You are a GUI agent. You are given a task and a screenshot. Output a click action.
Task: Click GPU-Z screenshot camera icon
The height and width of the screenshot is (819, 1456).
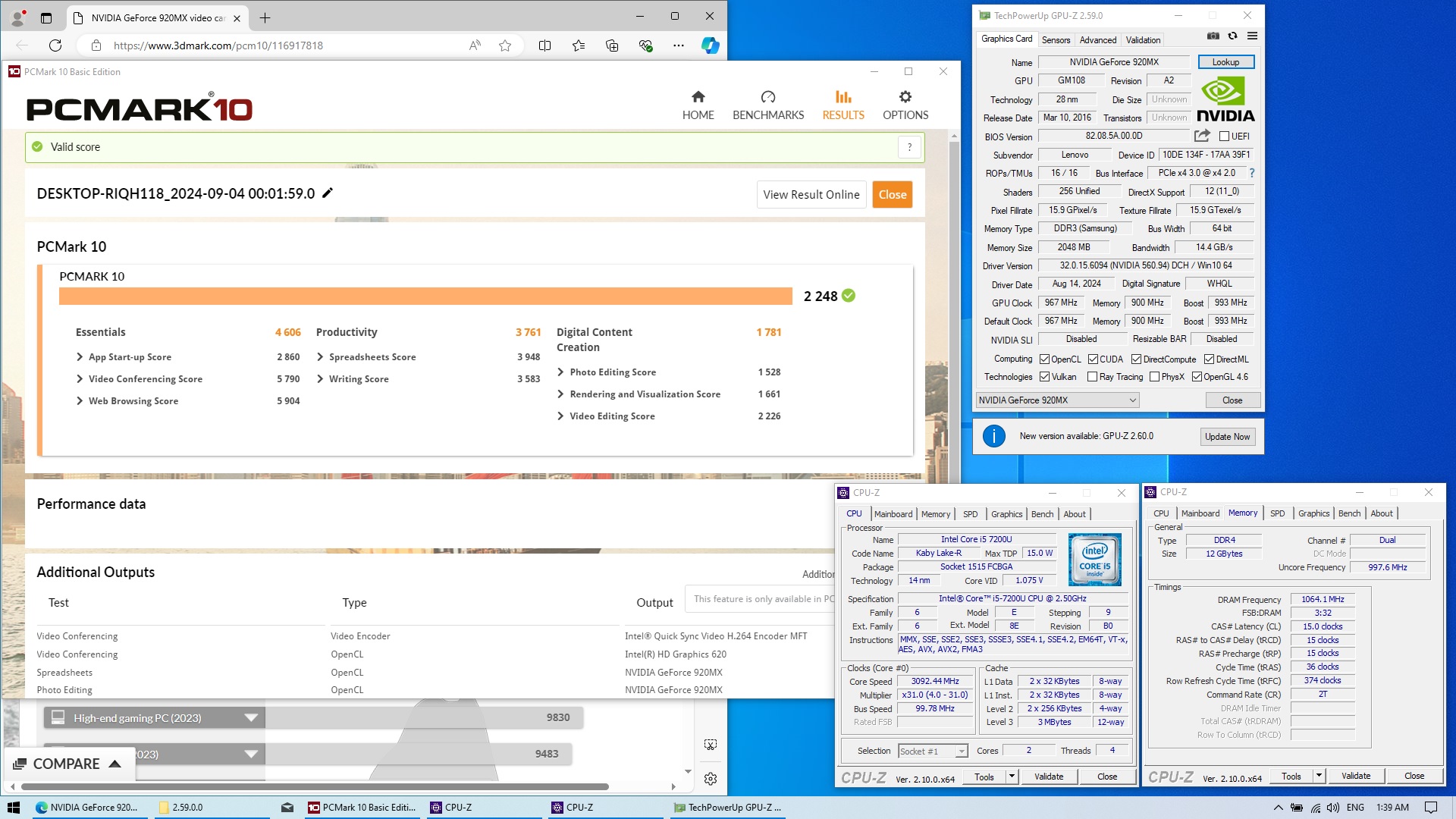click(1213, 36)
